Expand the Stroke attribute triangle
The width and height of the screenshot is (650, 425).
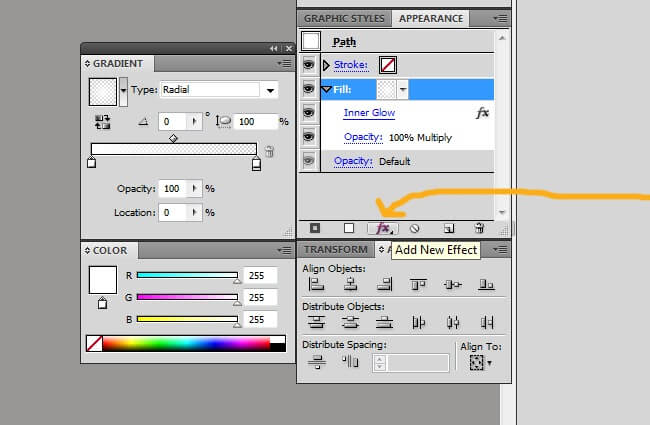tap(326, 65)
